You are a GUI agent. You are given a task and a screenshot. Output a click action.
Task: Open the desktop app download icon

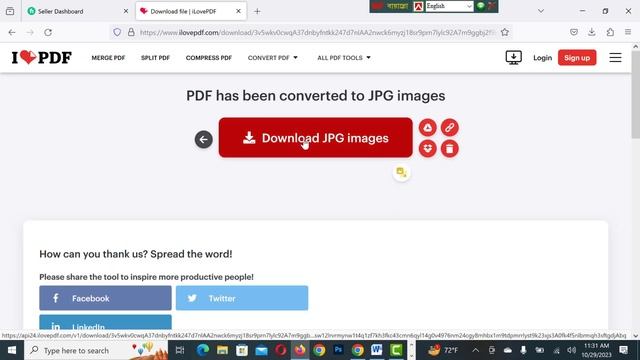pos(513,58)
